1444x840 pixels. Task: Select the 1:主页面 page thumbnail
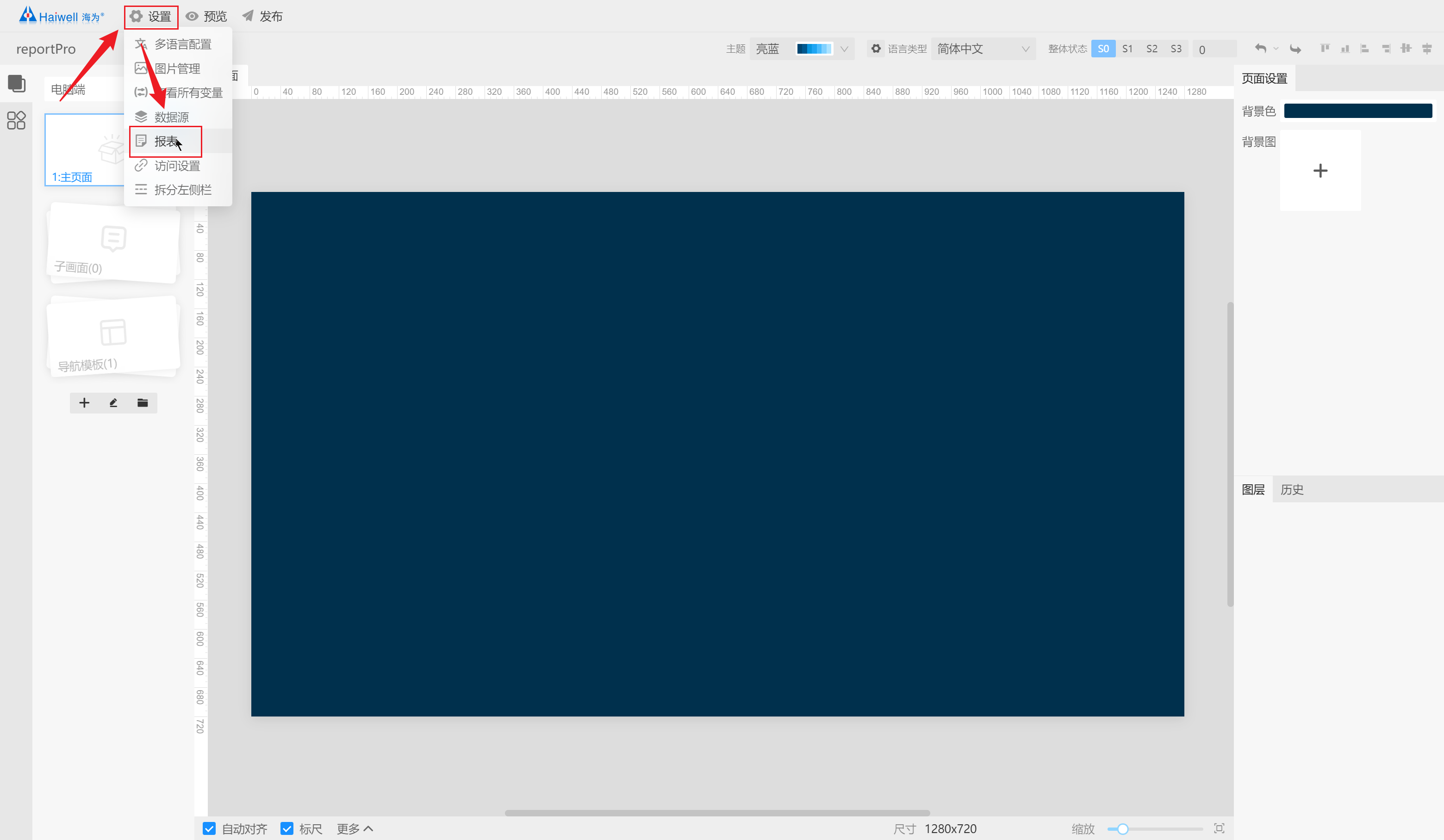click(x=85, y=149)
